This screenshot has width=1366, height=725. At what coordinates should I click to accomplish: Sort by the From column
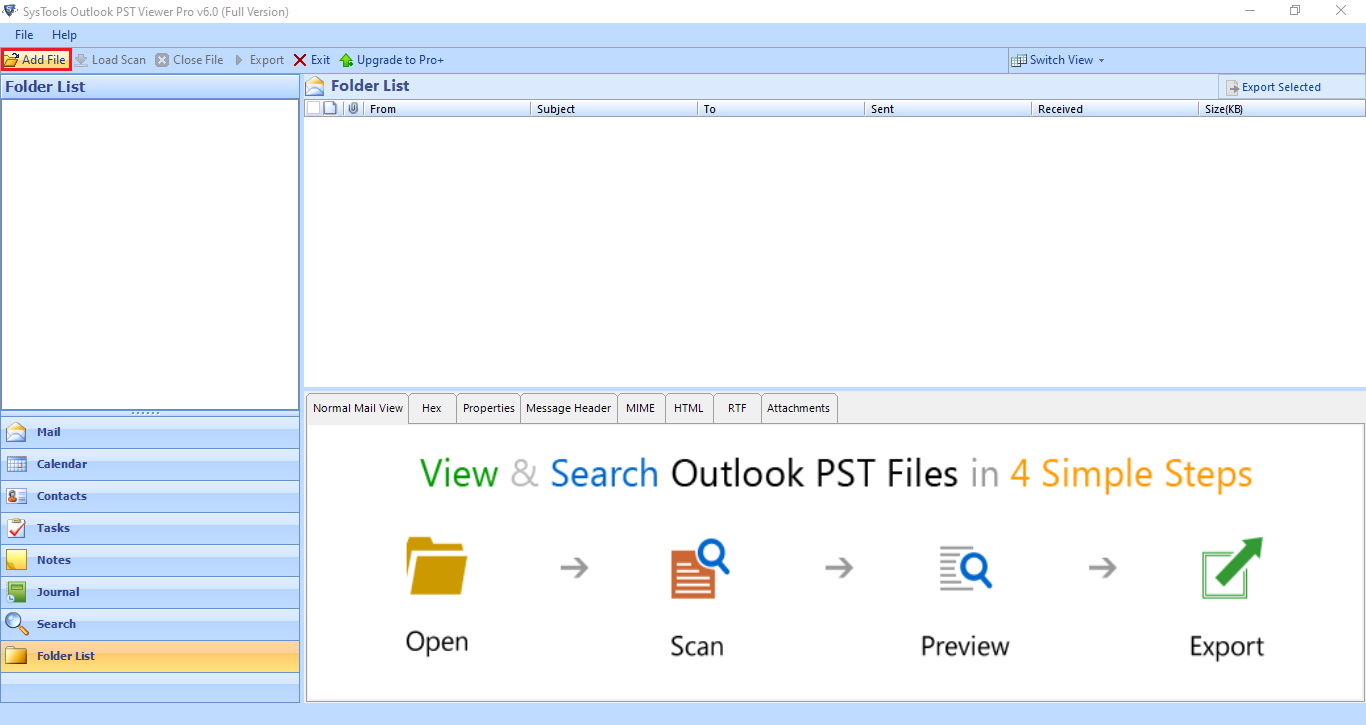446,109
